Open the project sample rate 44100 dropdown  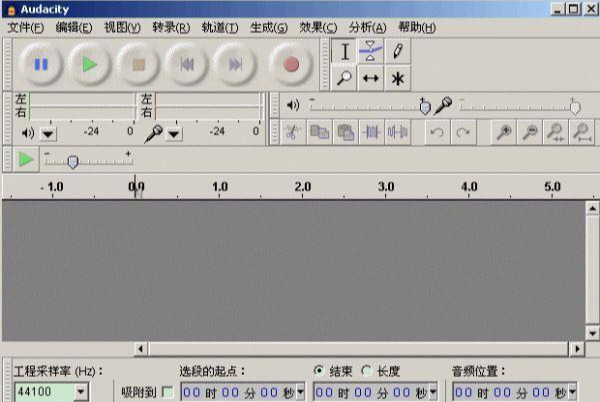point(81,392)
